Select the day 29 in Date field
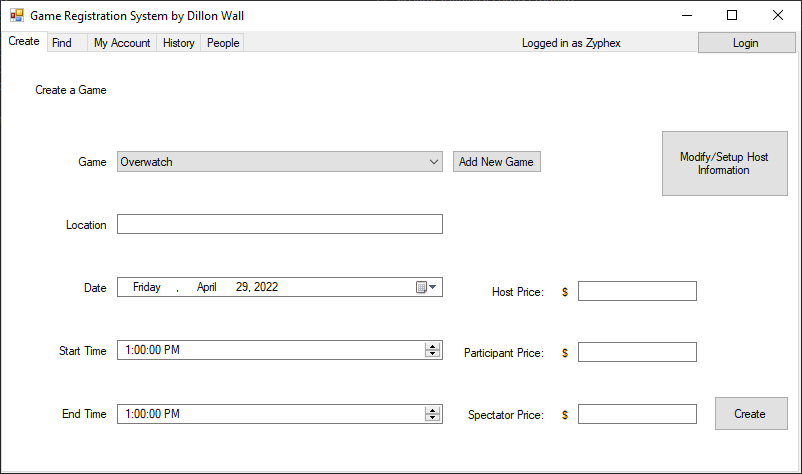Viewport: 802px width, 474px height. click(x=242, y=287)
